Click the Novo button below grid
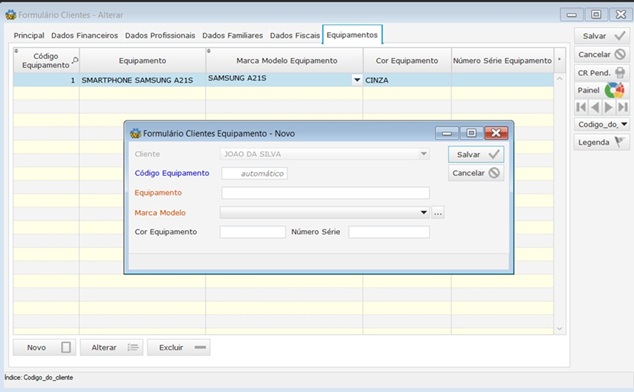Image resolution: width=634 pixels, height=392 pixels. coord(44,348)
